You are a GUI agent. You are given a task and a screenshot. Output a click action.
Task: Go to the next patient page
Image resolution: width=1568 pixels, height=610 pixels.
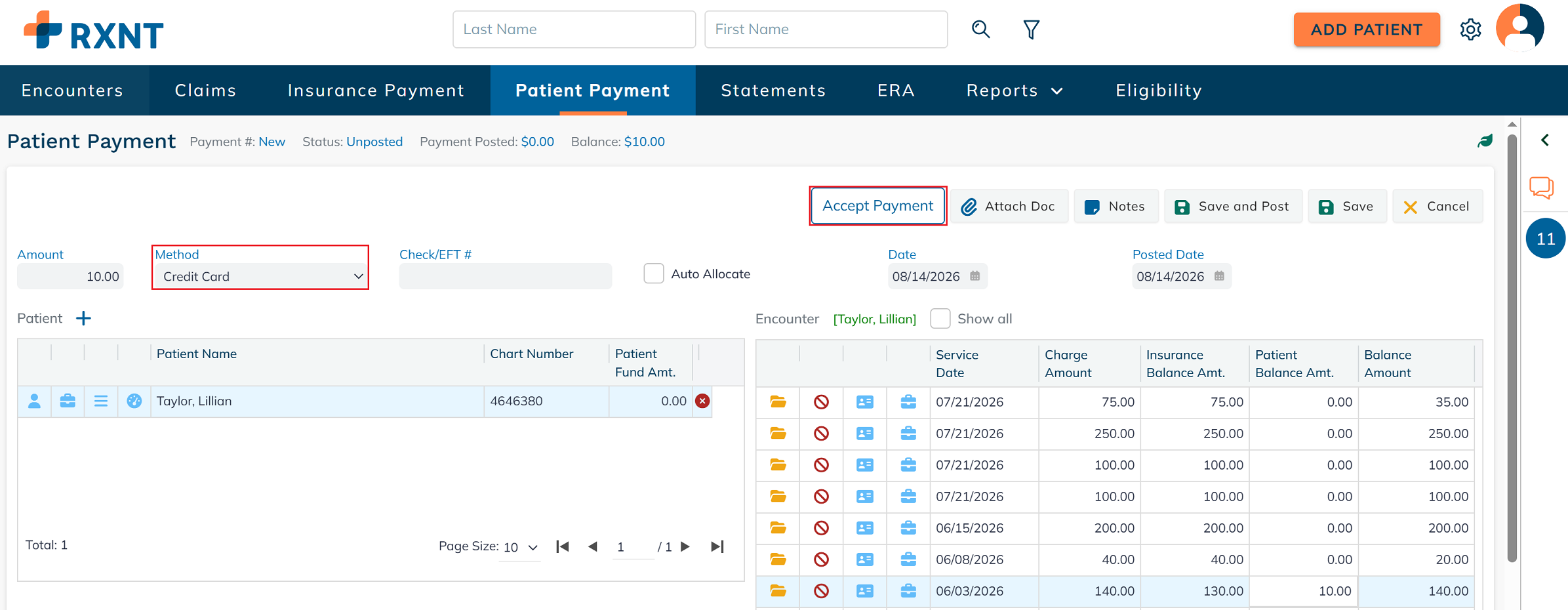pos(685,546)
